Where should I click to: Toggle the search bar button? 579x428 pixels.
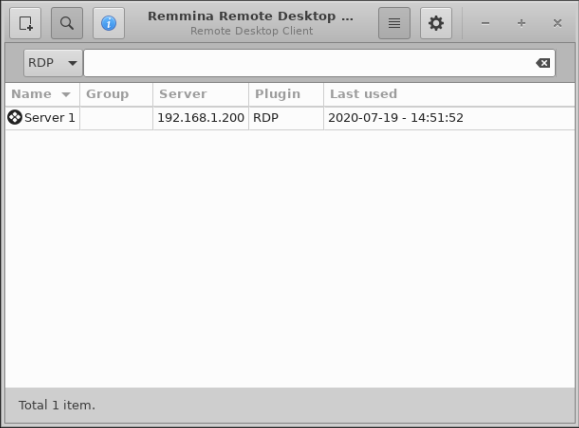67,23
